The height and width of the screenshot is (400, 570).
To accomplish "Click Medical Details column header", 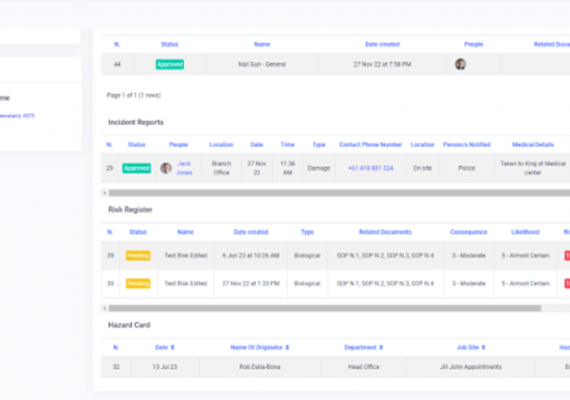I will 533,145.
